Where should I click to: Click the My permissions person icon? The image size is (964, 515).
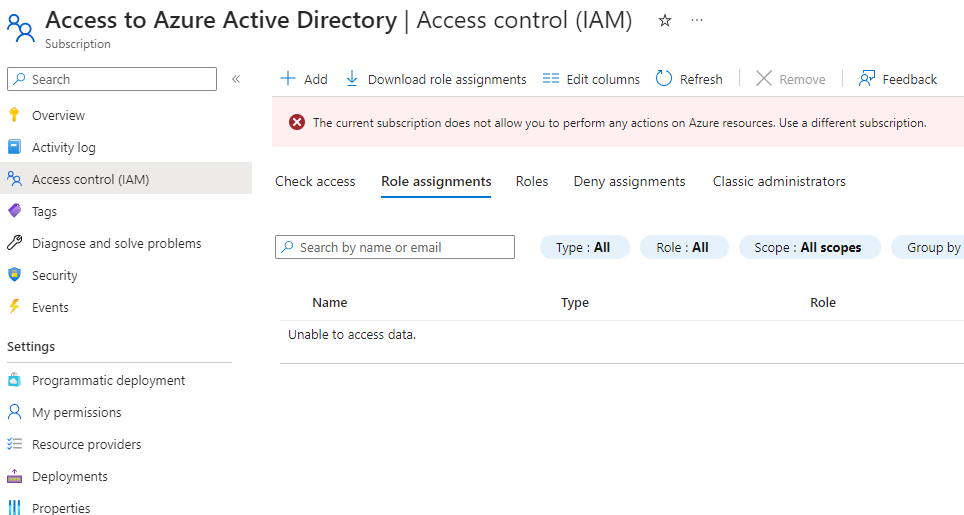pos(14,412)
